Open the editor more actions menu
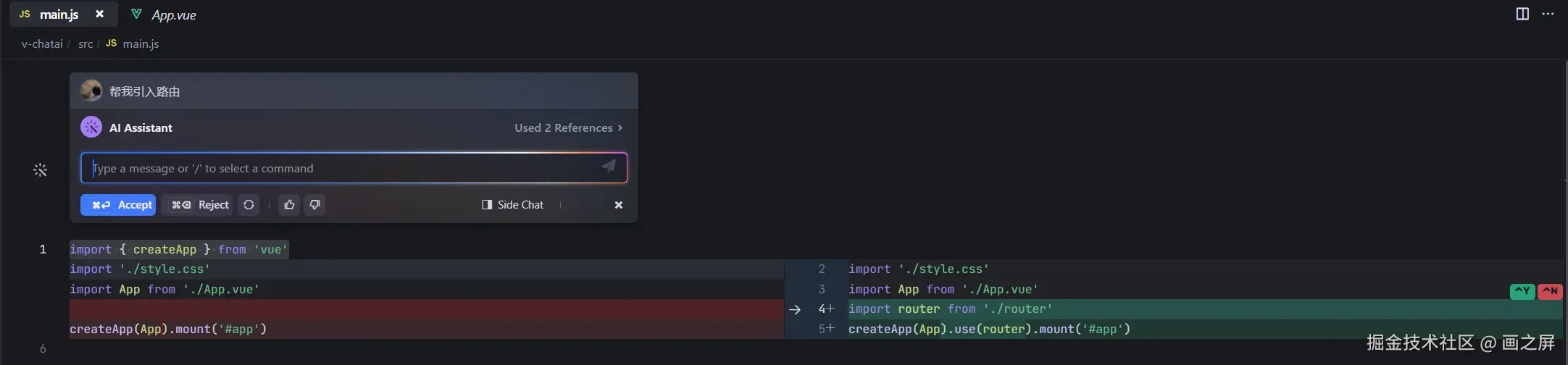 coord(1548,14)
